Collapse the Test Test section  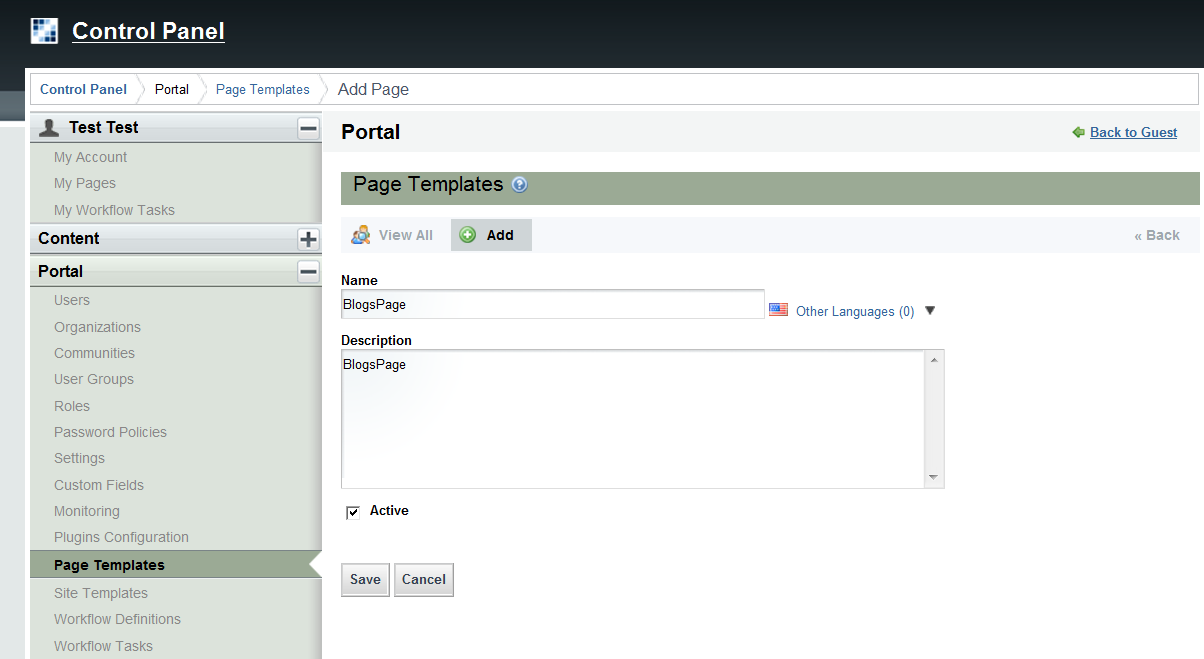[308, 128]
